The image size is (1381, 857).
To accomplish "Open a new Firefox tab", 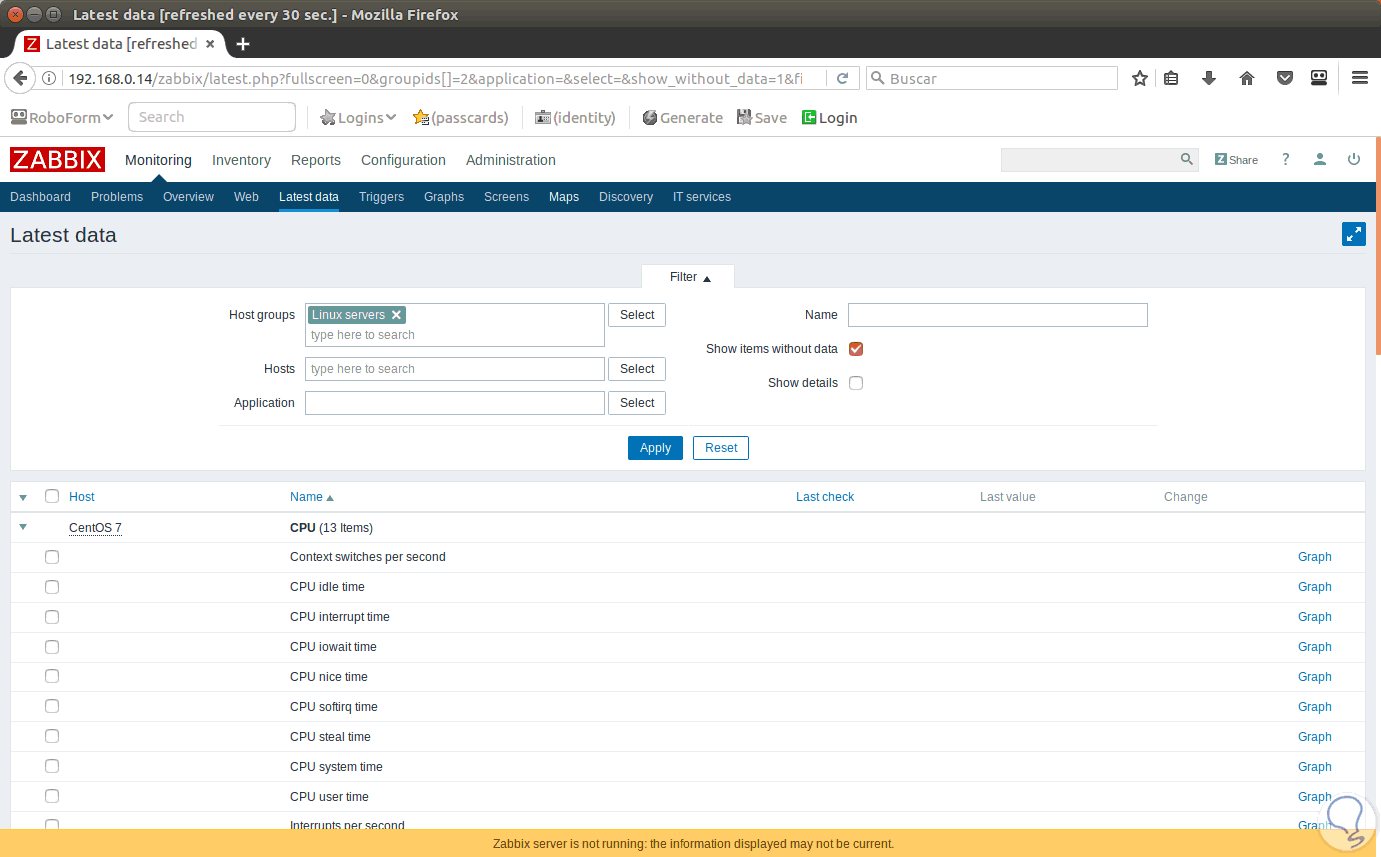I will (x=243, y=44).
